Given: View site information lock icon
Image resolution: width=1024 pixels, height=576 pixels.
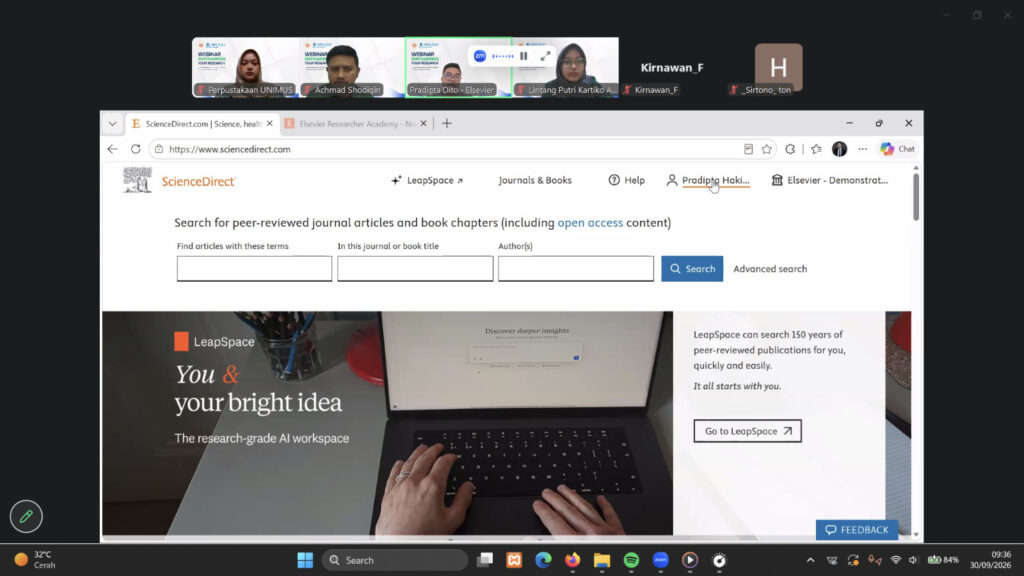Looking at the screenshot, I should coord(159,149).
